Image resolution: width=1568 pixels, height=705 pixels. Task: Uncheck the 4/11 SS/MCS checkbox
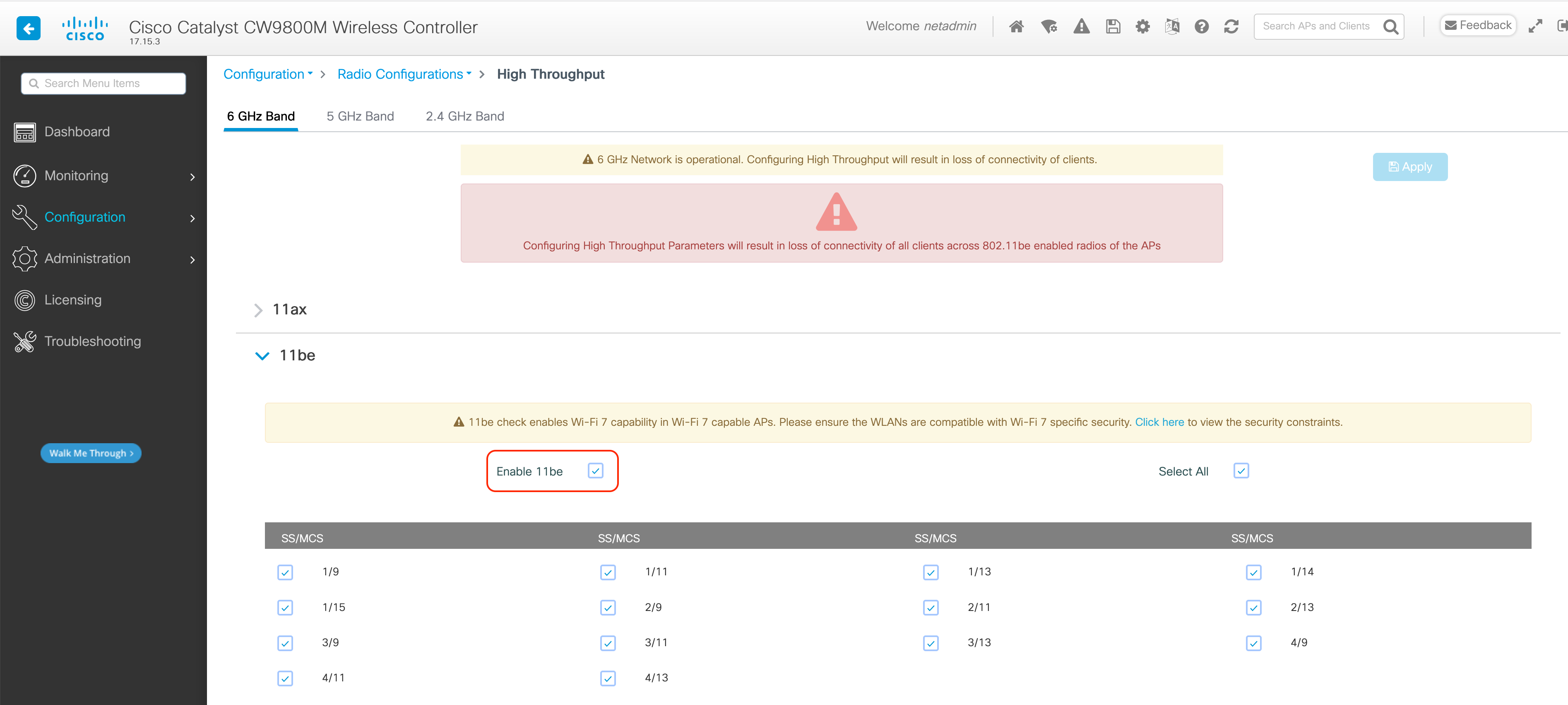tap(285, 678)
